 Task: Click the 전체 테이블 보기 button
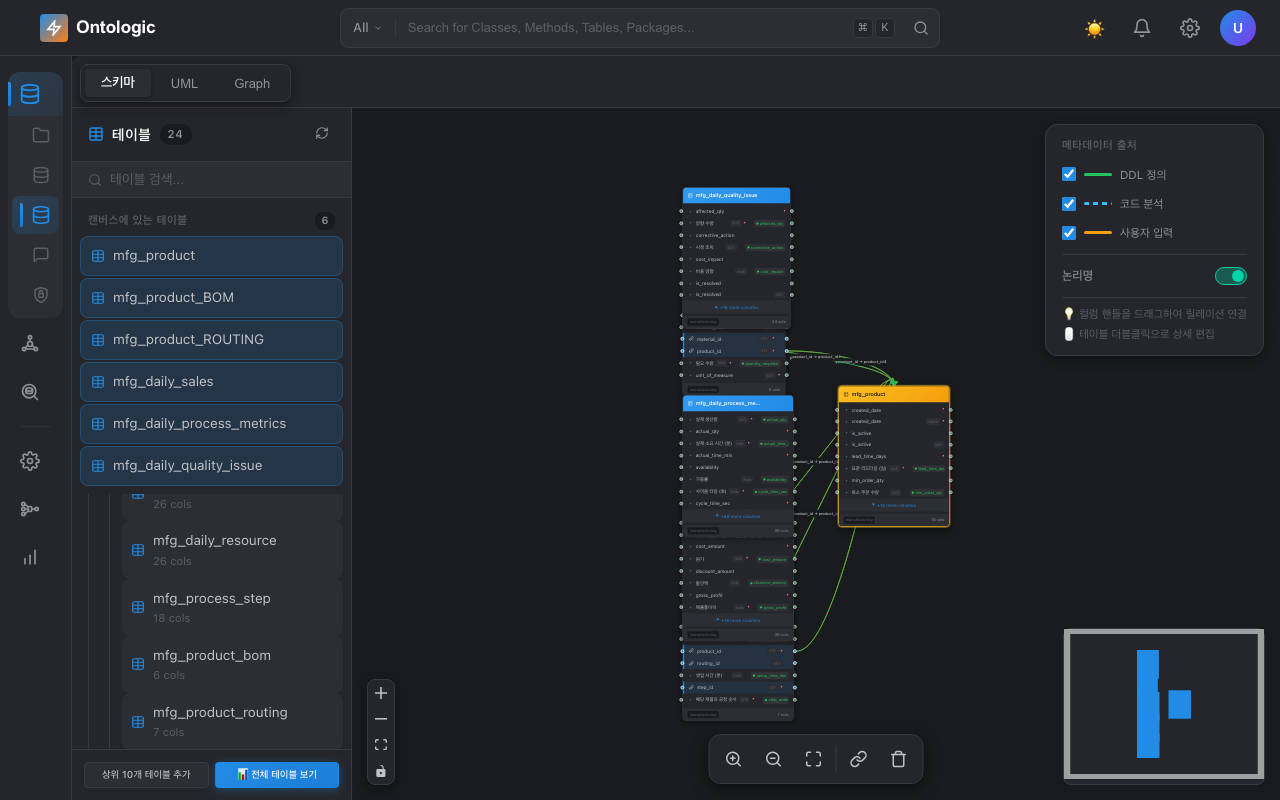[277, 775]
